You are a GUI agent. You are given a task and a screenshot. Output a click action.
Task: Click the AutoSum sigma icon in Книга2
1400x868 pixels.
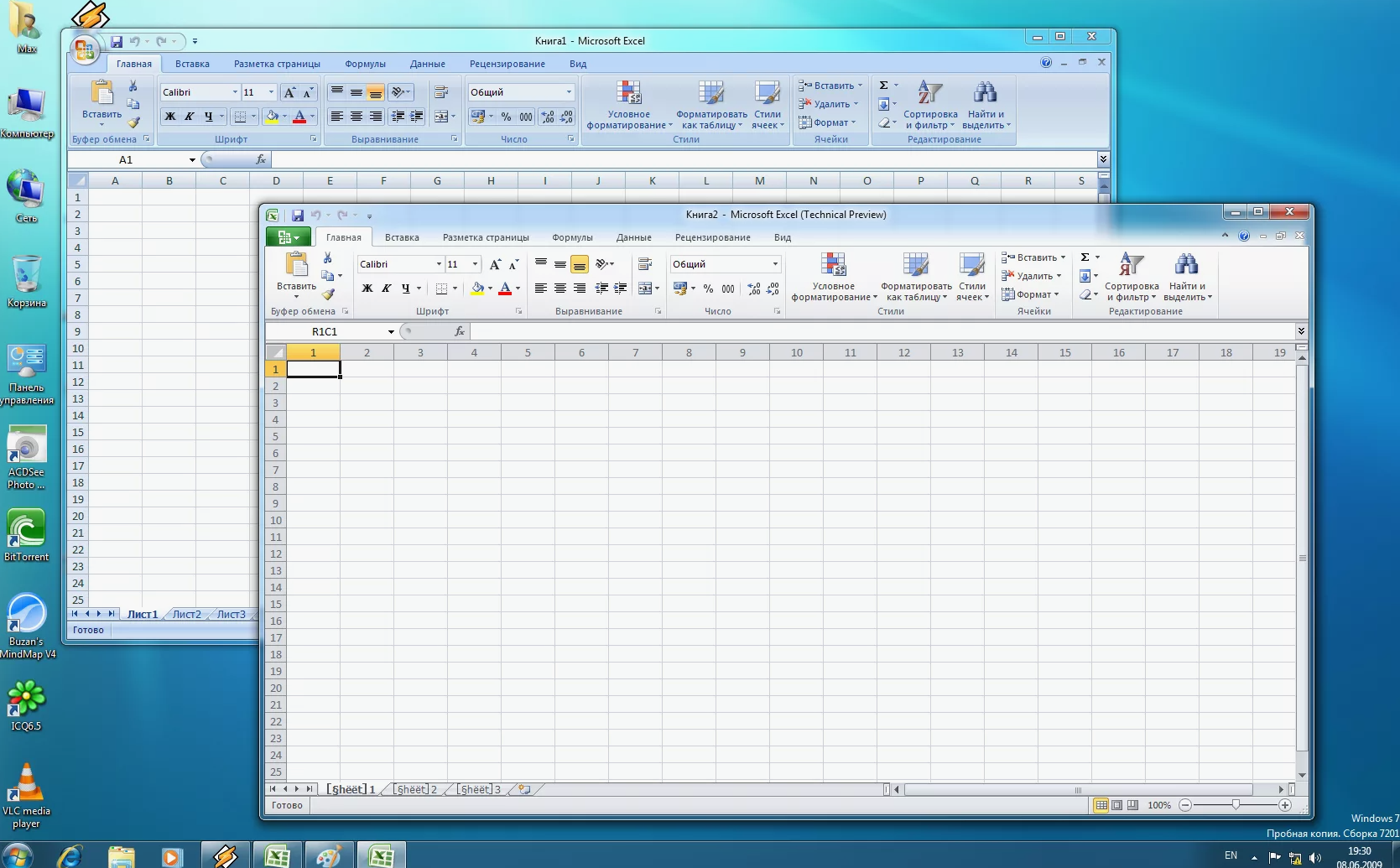[x=1085, y=257]
